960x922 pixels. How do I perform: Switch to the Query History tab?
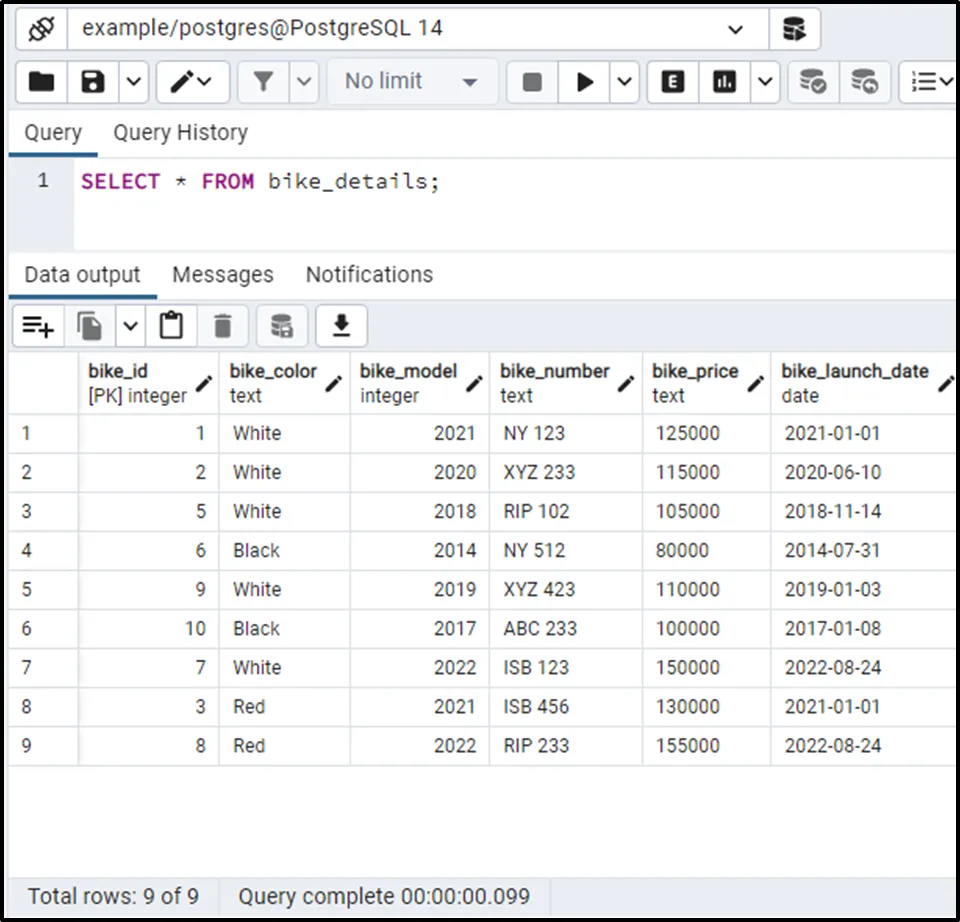pyautogui.click(x=180, y=133)
